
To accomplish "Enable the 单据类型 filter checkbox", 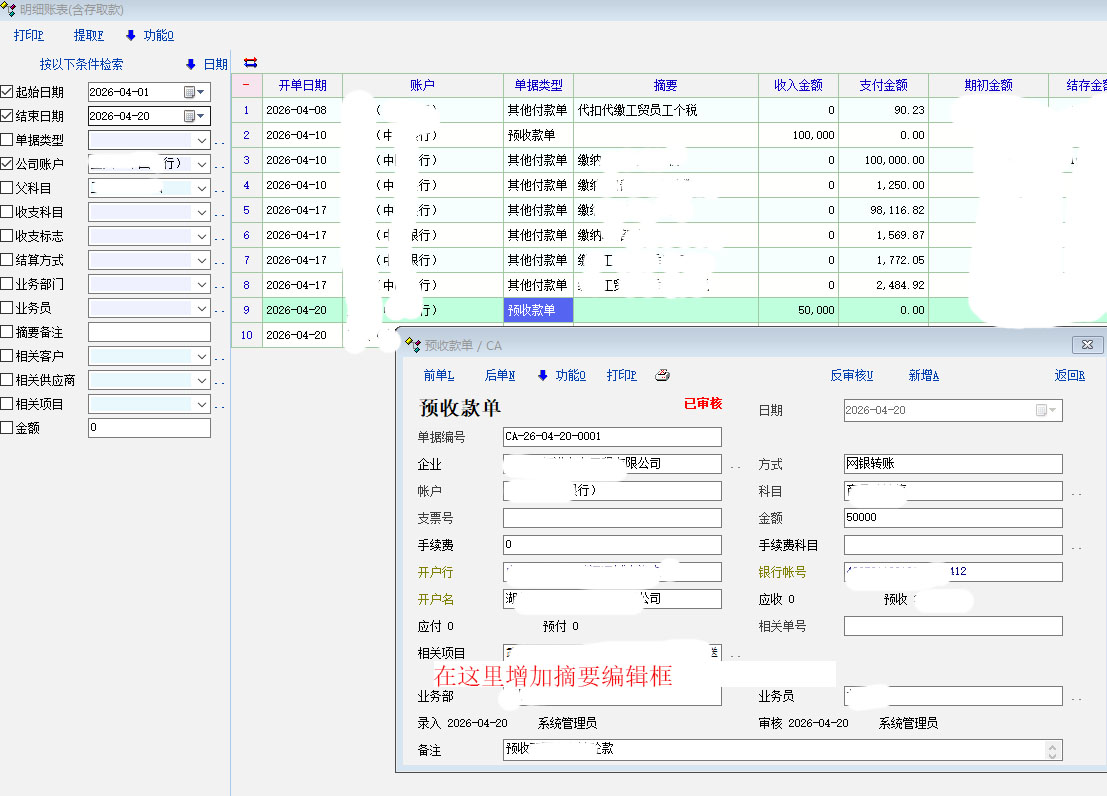I will click(x=8, y=140).
